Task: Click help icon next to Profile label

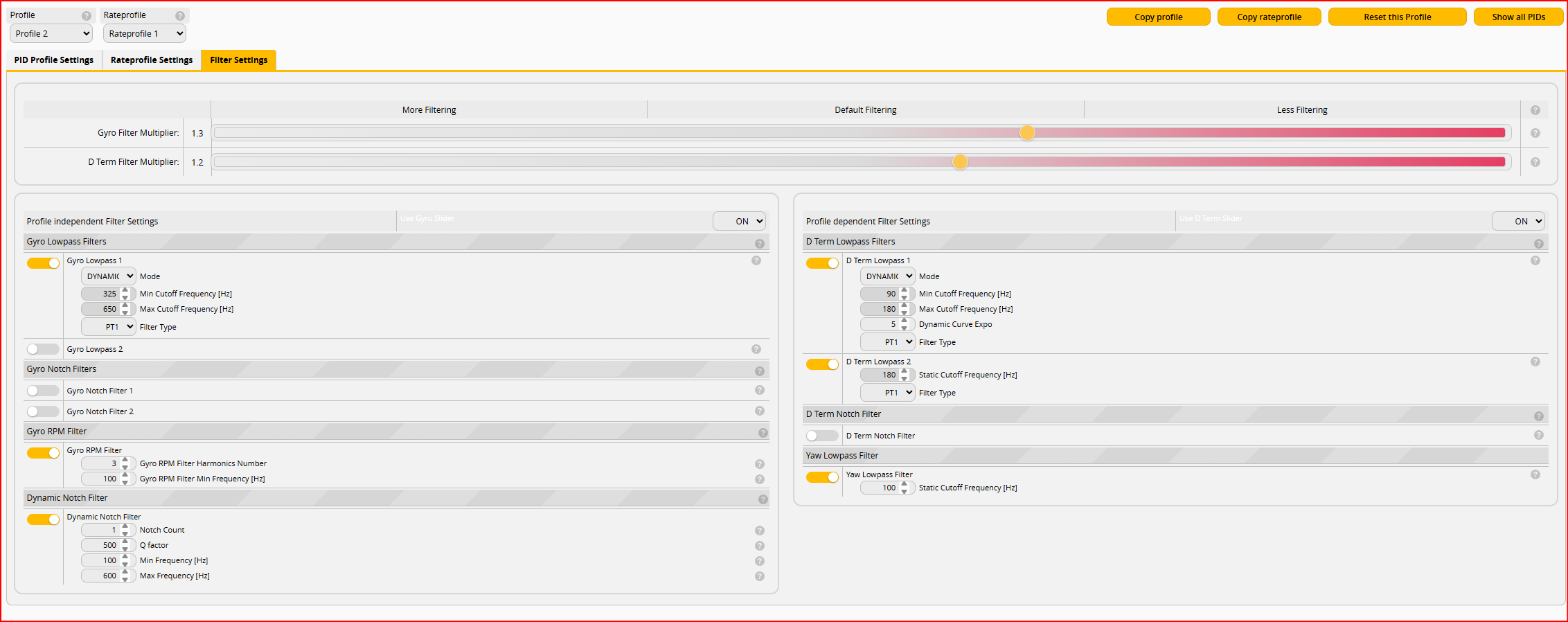Action: coord(87,16)
